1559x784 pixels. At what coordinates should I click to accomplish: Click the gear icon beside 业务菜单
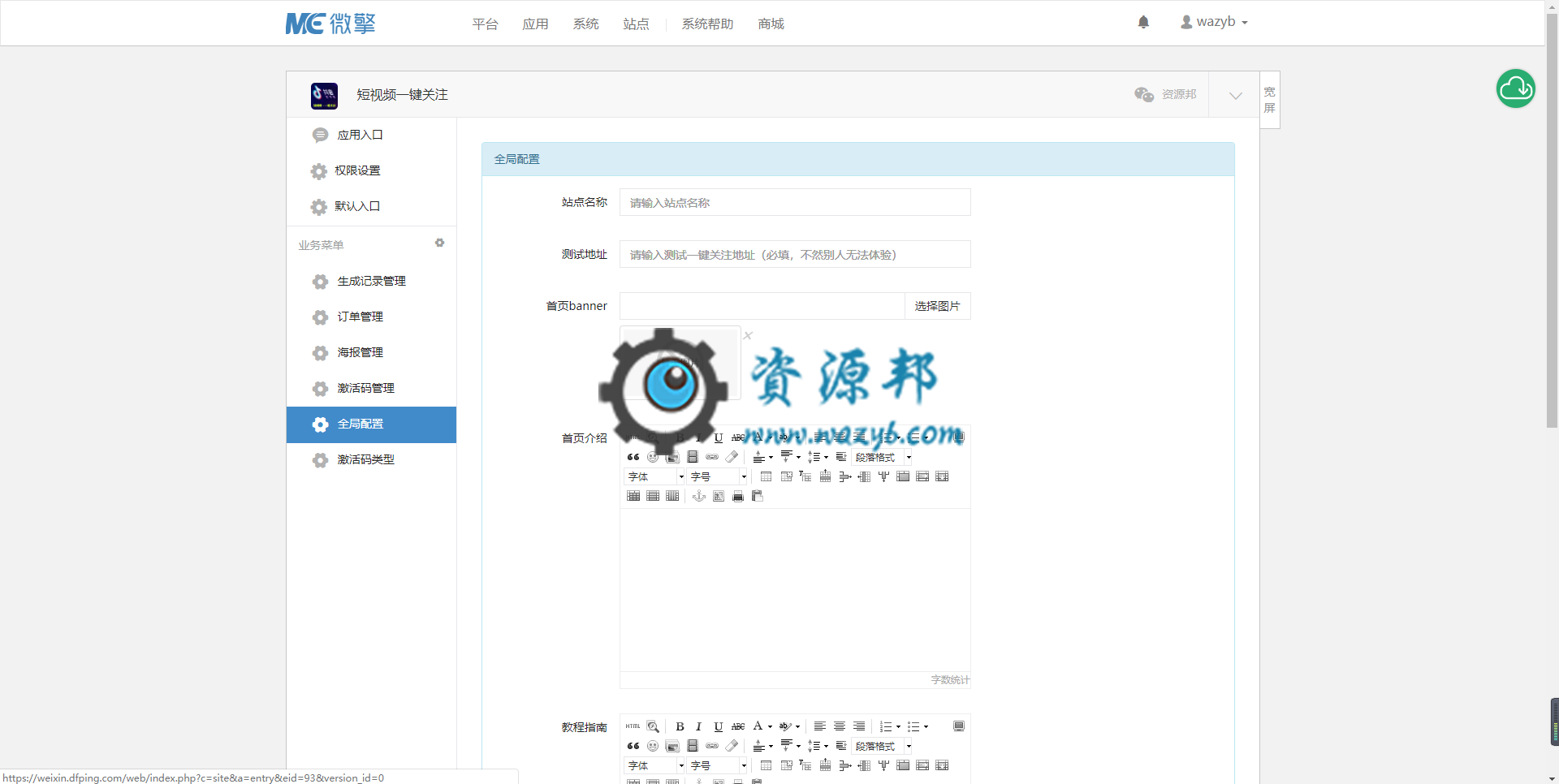439,243
